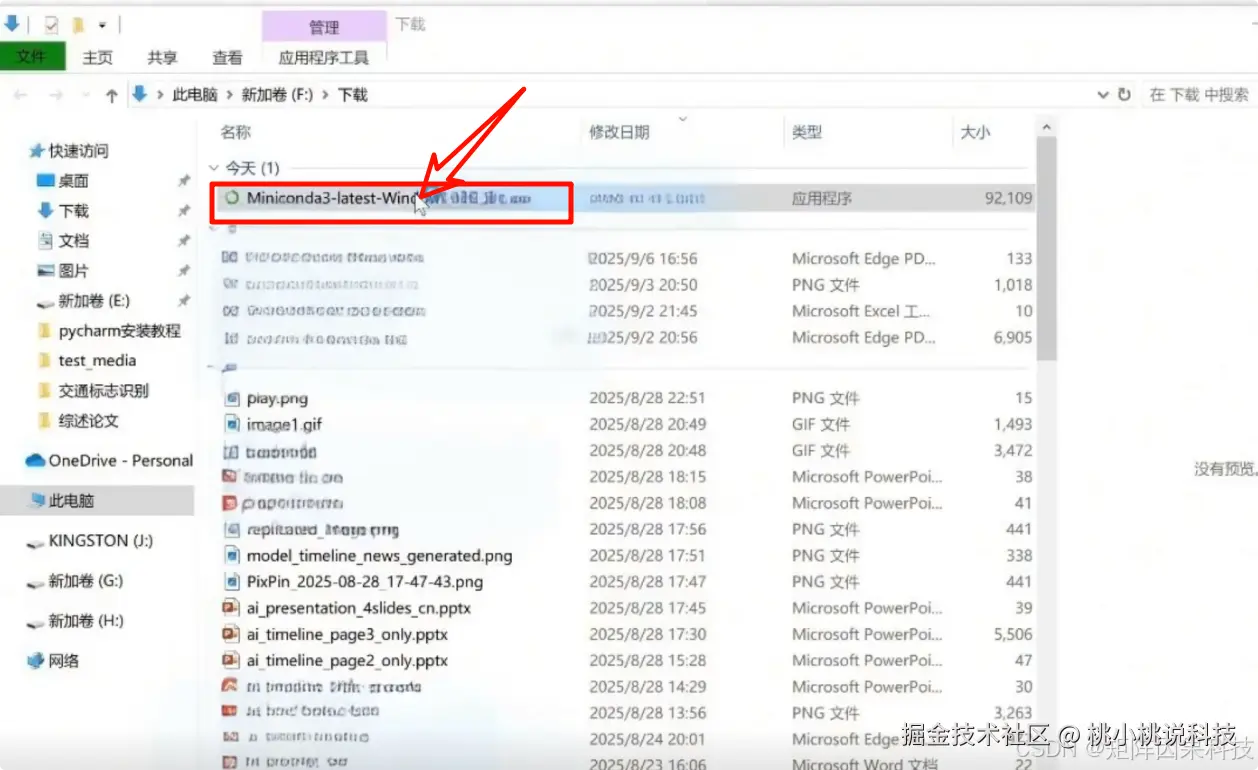The image size is (1258, 770).
Task: Click 下载 segment in the address bar
Action: (x=352, y=94)
